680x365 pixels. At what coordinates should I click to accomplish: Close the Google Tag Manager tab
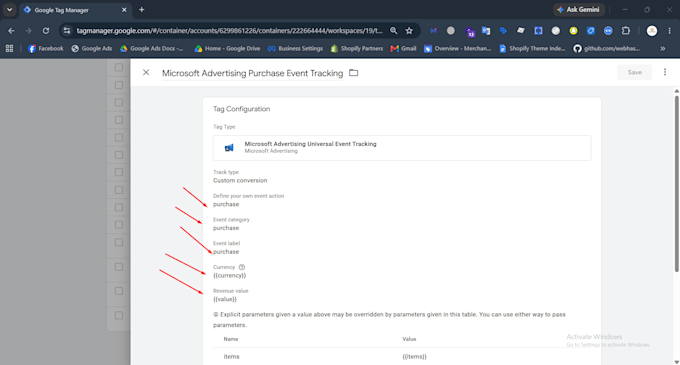click(x=124, y=10)
